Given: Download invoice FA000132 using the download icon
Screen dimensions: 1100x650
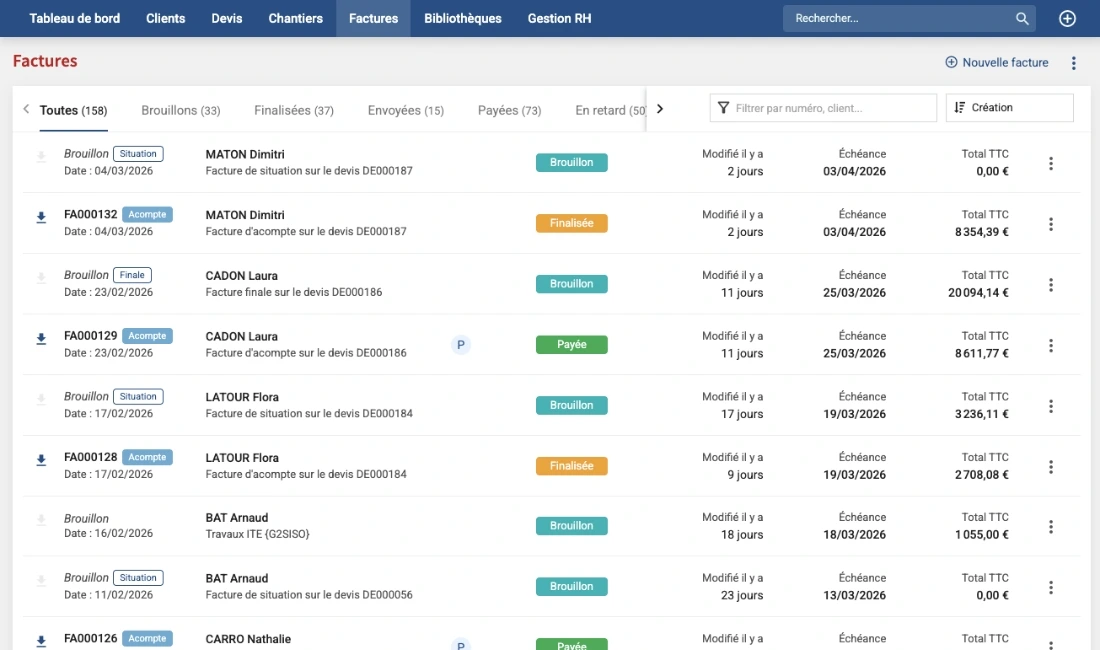Looking at the screenshot, I should [41, 217].
